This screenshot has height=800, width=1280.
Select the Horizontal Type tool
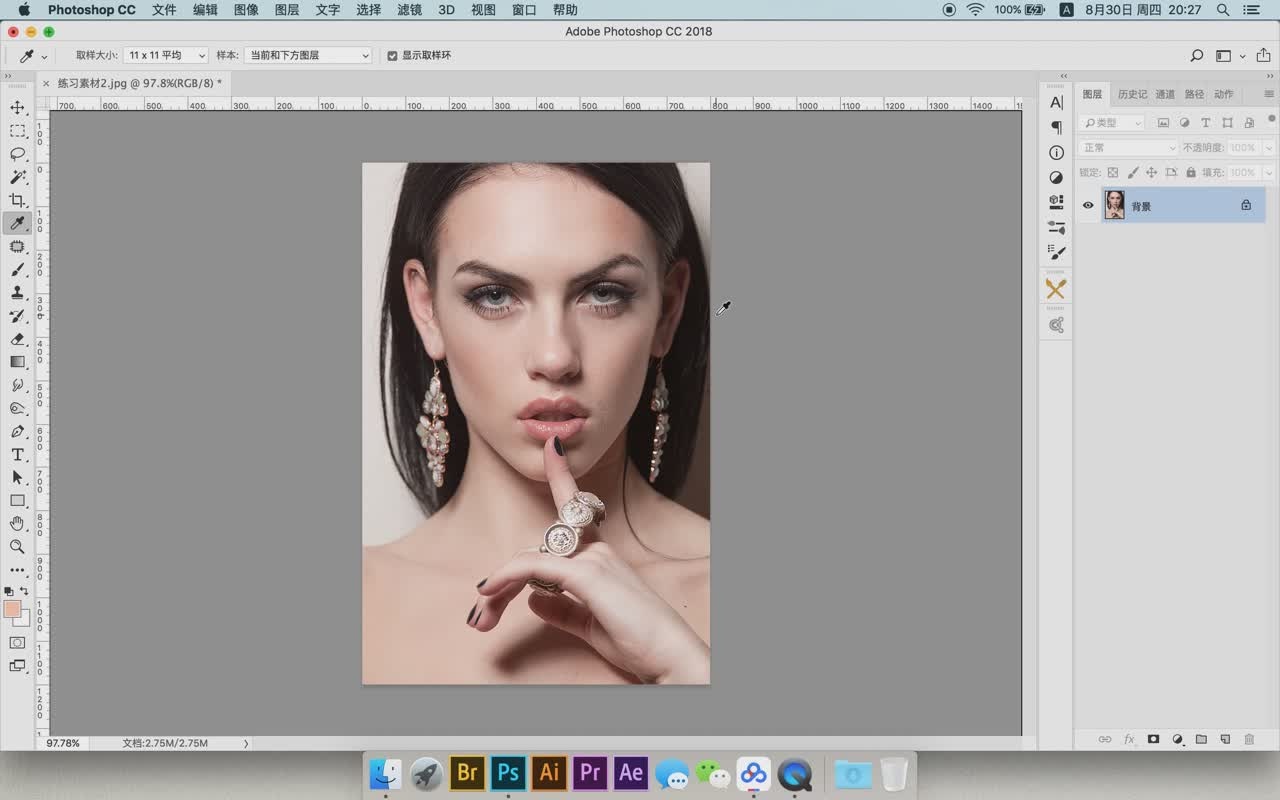pos(17,455)
